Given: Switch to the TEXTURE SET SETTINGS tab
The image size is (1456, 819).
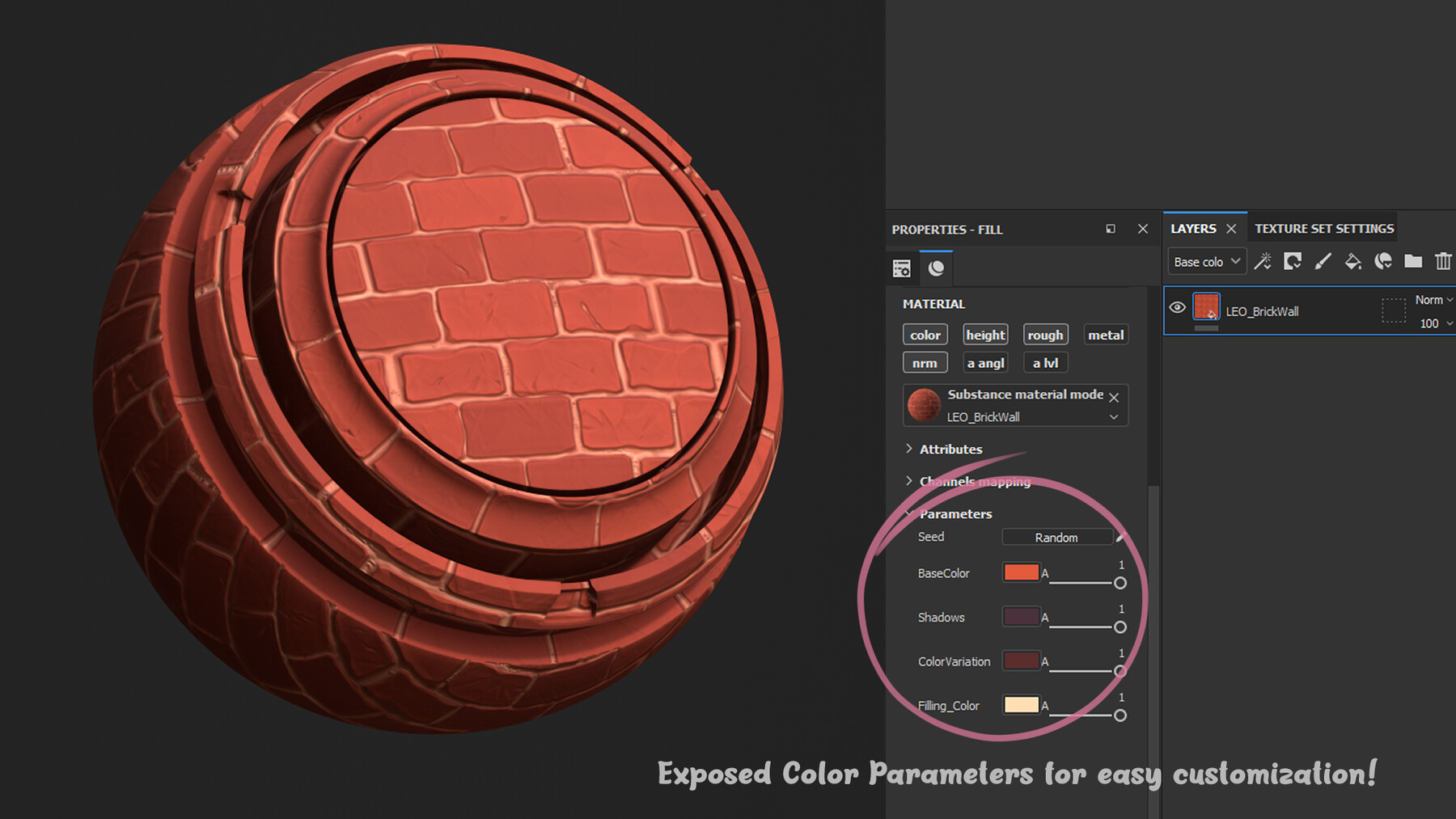Looking at the screenshot, I should pos(1323,228).
